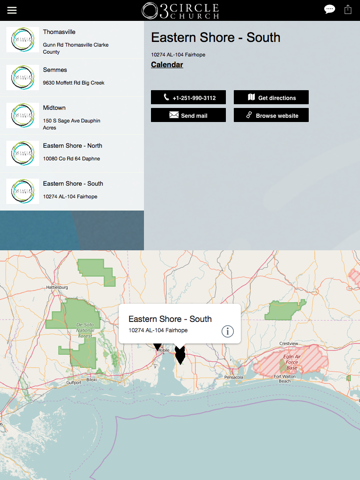Click the 10080 Co Rd 64 Daphne address
The height and width of the screenshot is (480, 360).
point(71,159)
